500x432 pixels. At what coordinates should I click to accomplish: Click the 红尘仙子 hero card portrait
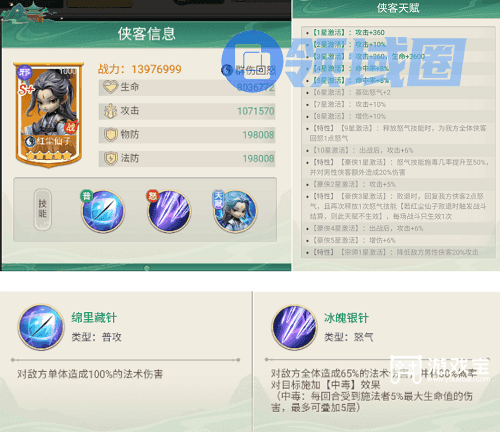48,114
